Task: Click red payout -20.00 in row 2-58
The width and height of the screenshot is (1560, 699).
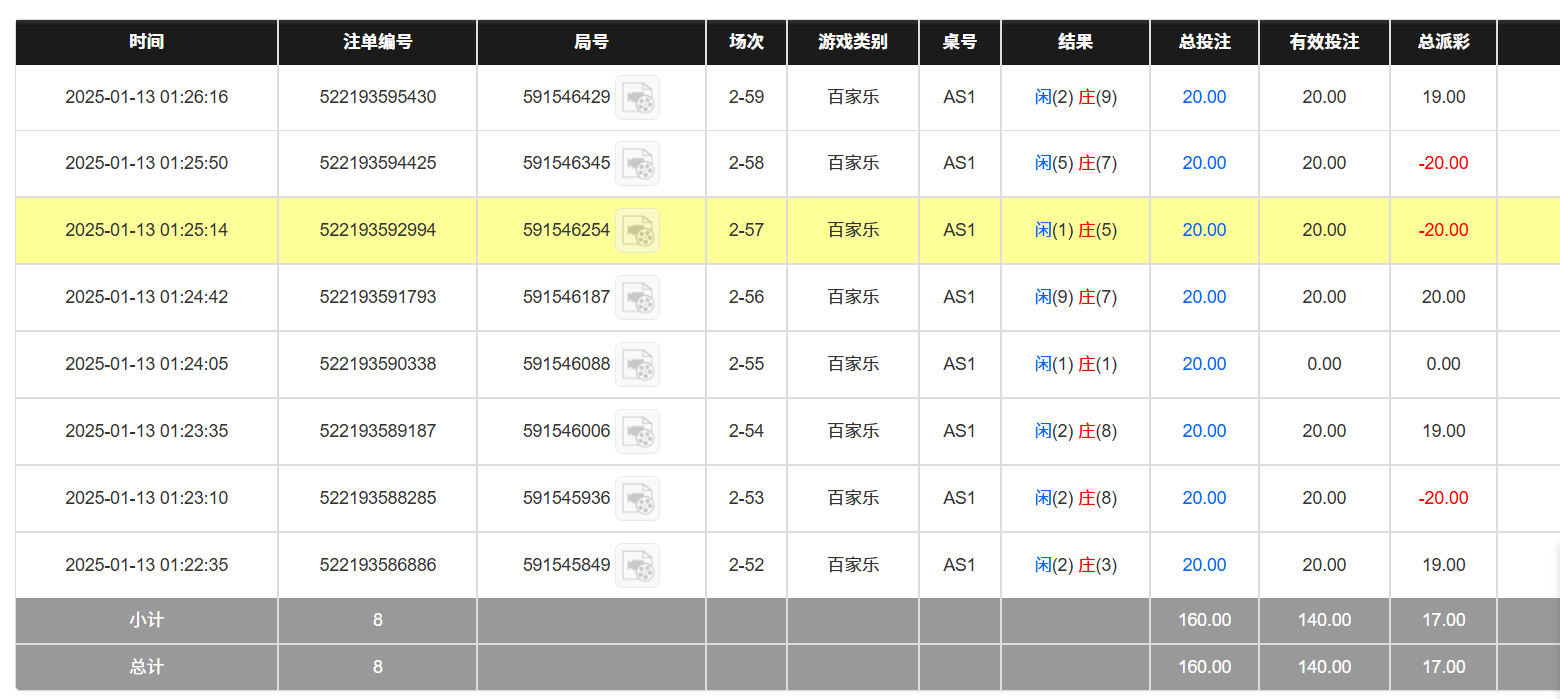Action: pyautogui.click(x=1443, y=163)
